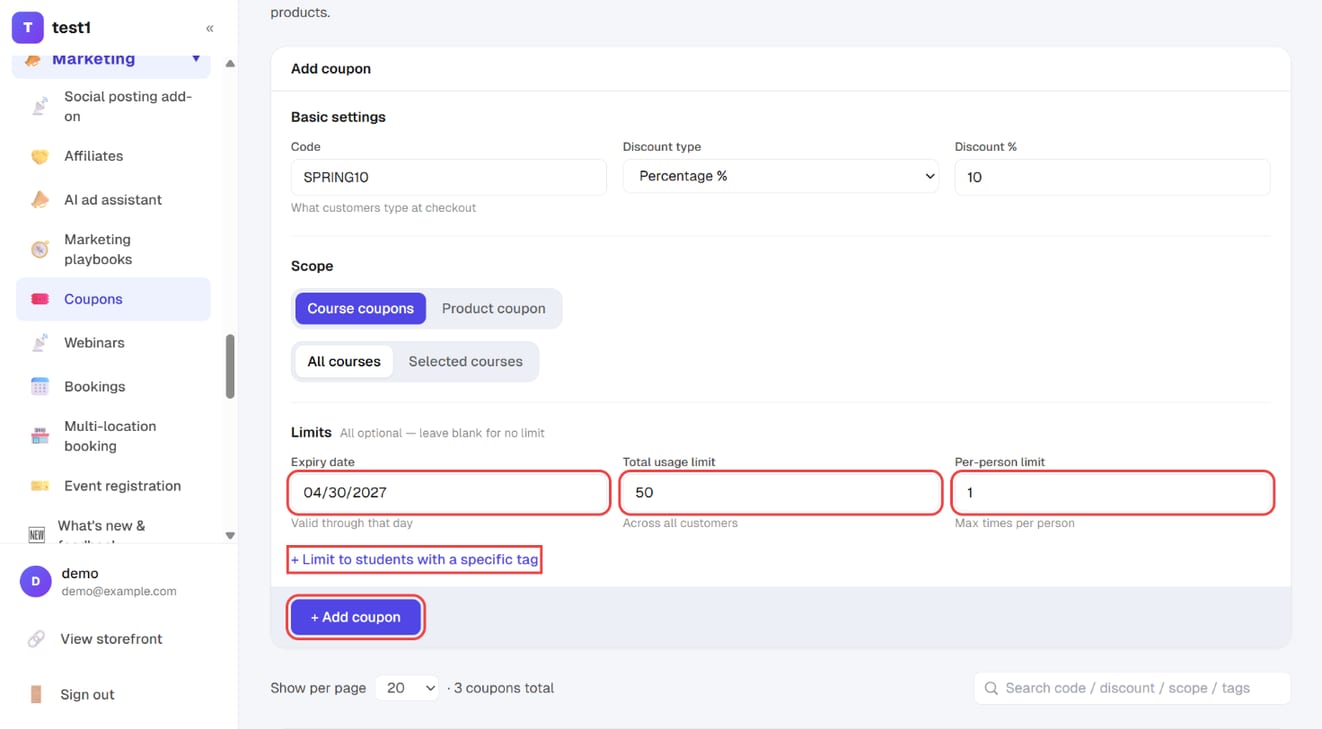Click the 'Max times per person' hint
Image resolution: width=1322 pixels, height=729 pixels.
click(x=1015, y=523)
